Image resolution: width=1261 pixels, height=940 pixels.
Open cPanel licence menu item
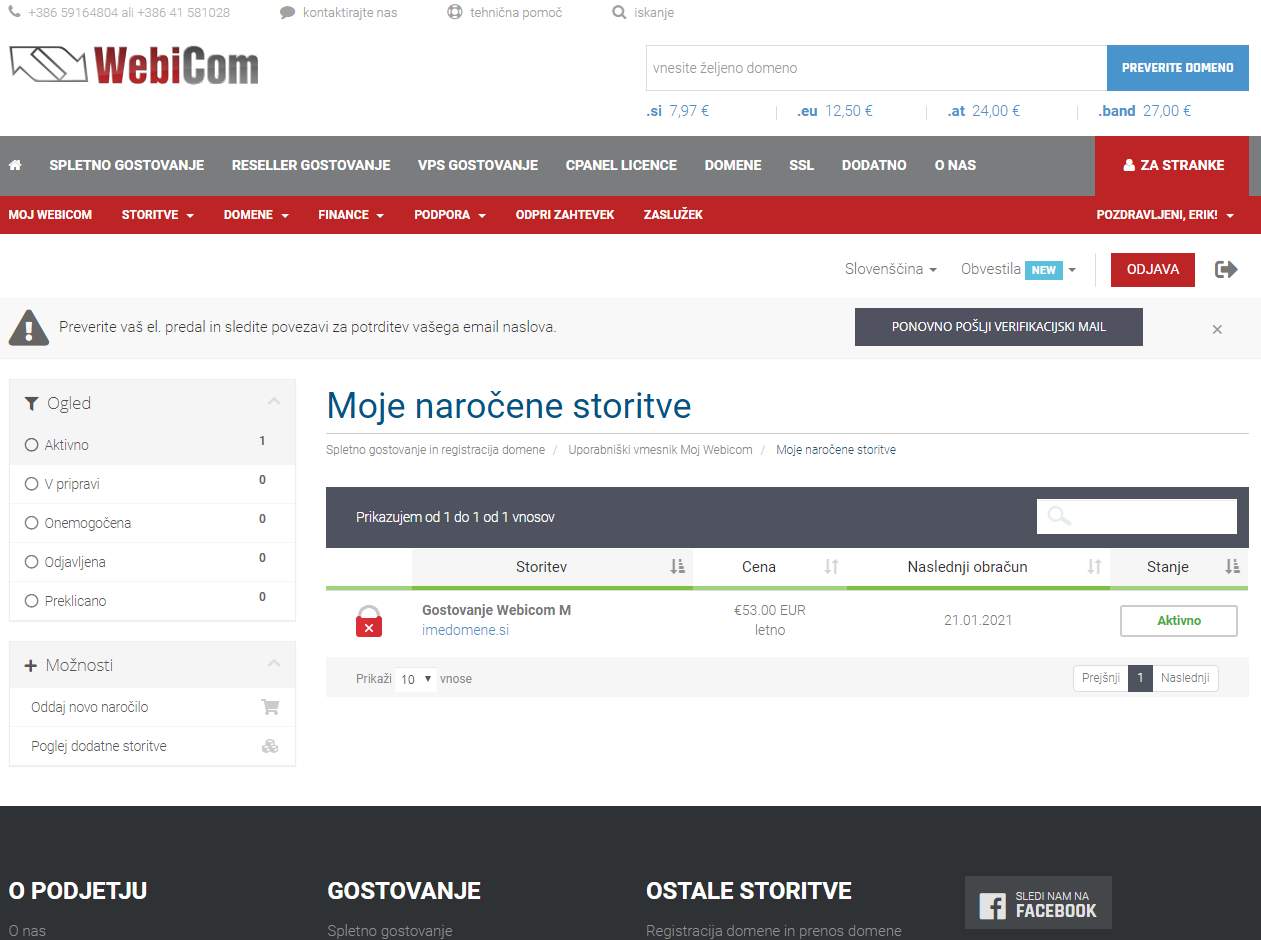coord(621,165)
